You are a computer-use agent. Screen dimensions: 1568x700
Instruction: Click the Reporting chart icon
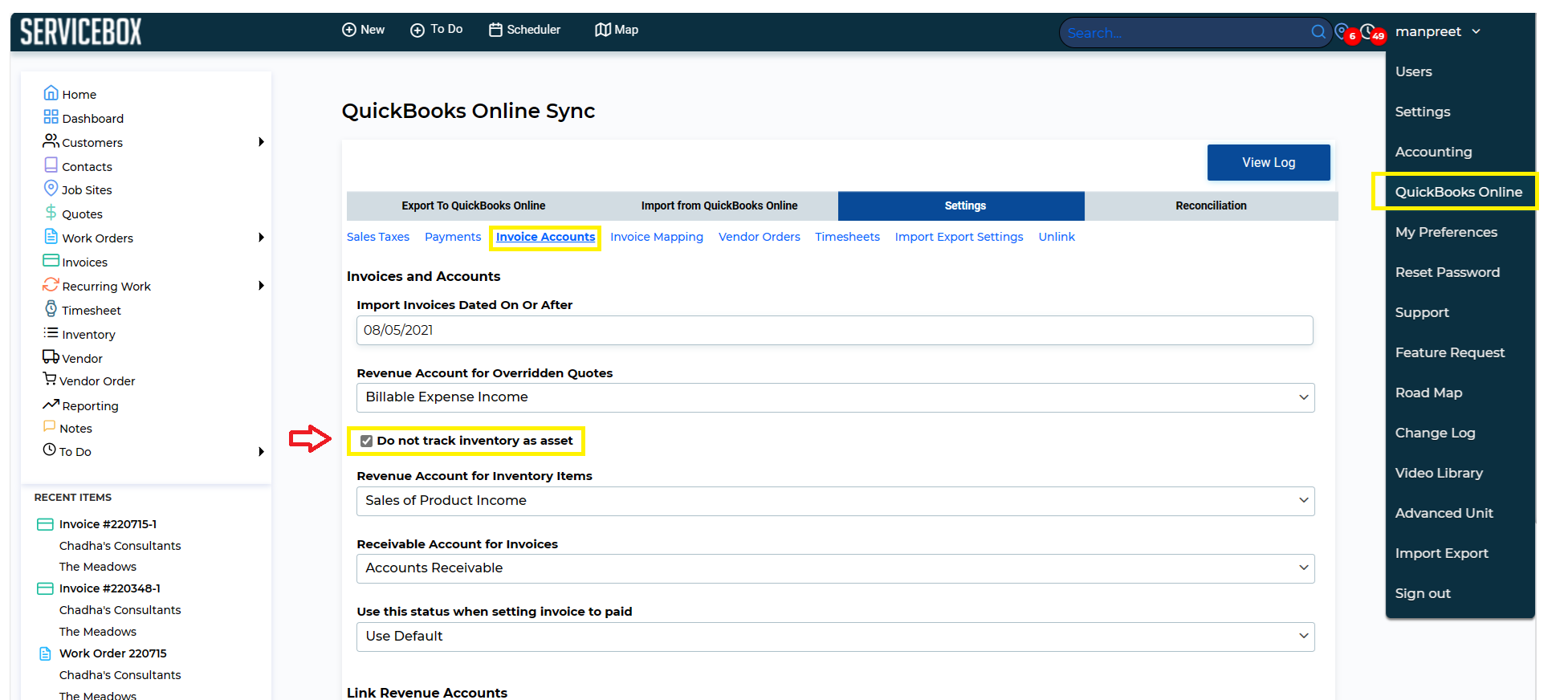pyautogui.click(x=51, y=404)
